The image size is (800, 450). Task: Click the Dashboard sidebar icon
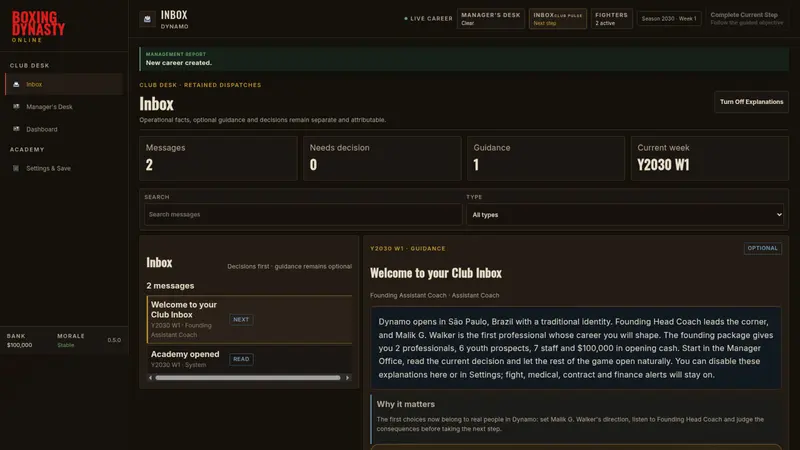coord(16,129)
